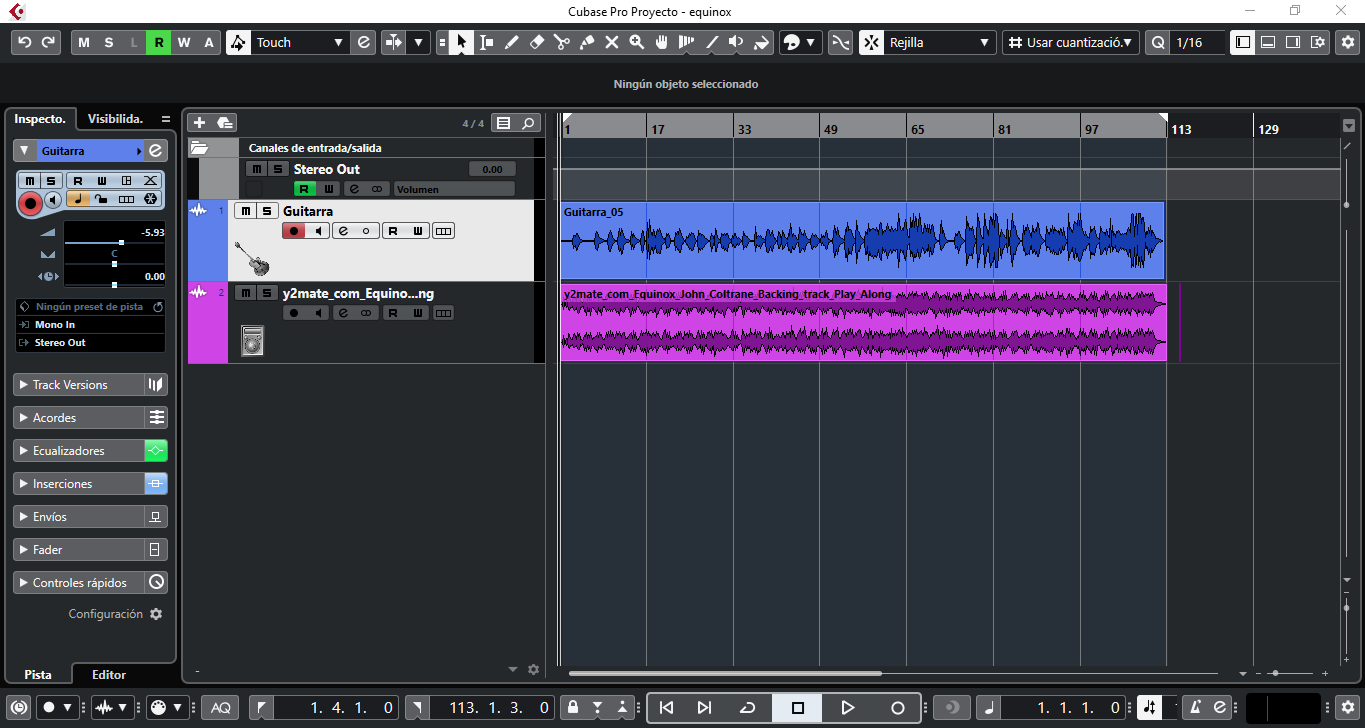1365x728 pixels.
Task: Open Mono In input routing
Action: [90, 325]
